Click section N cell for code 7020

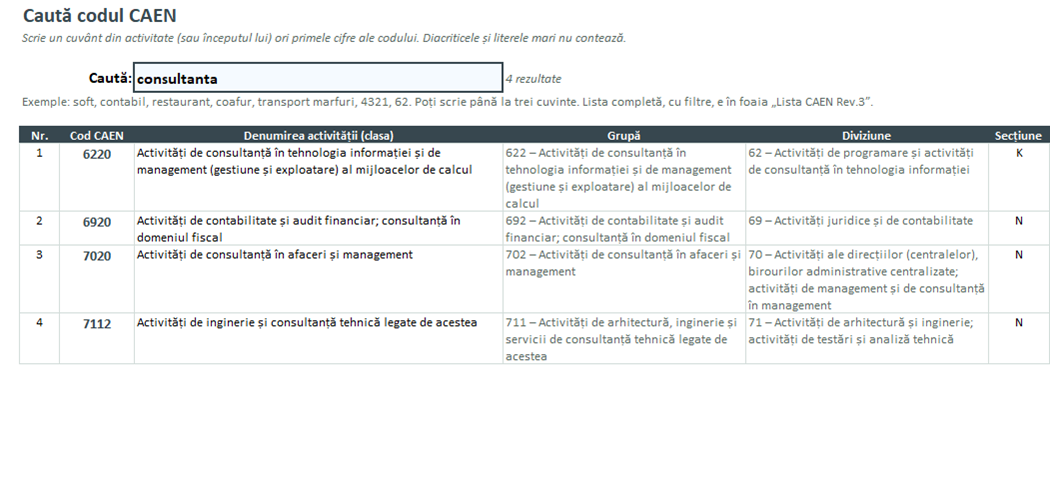point(1019,279)
